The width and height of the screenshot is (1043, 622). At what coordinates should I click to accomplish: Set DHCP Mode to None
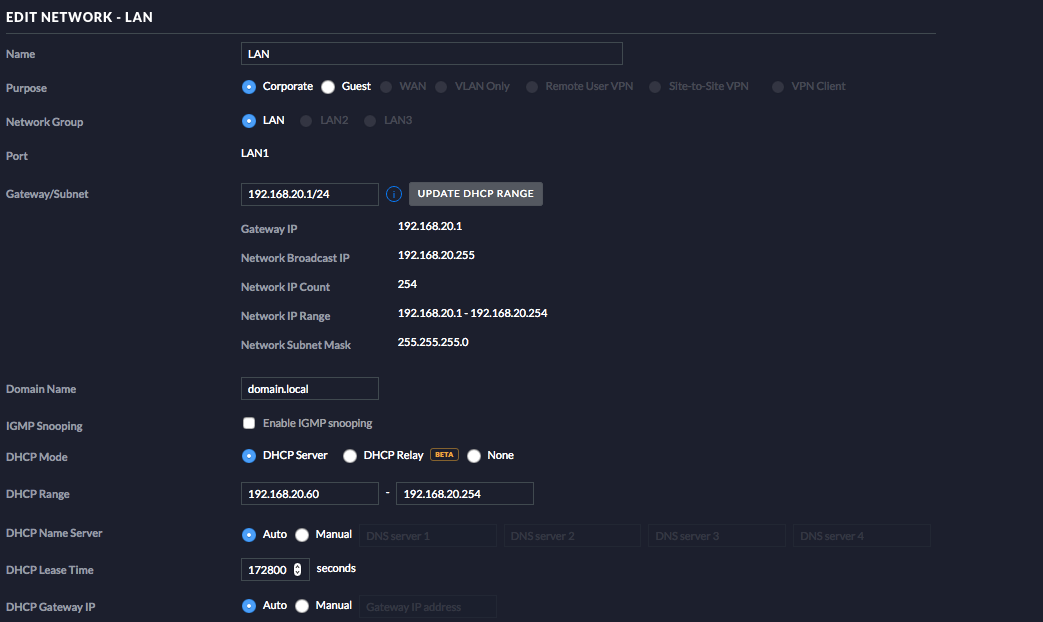coord(474,456)
